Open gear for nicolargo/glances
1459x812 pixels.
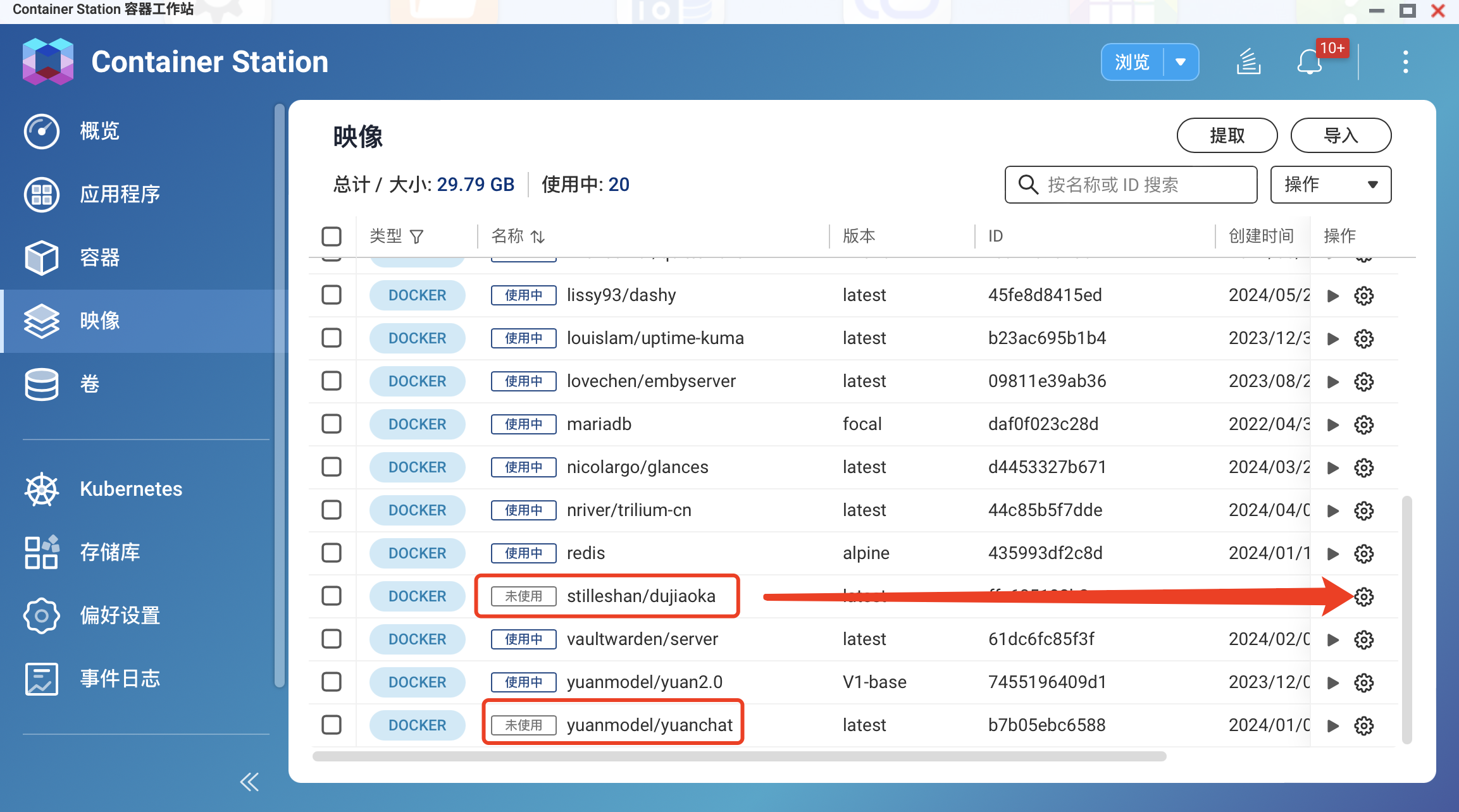point(1364,467)
